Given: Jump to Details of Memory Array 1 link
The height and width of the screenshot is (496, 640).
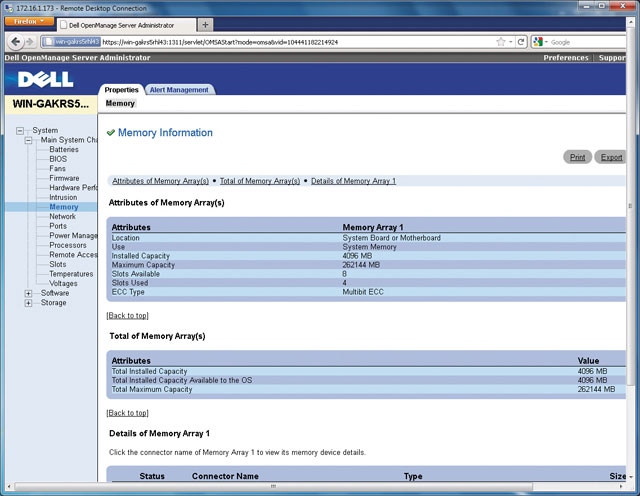Looking at the screenshot, I should point(353,181).
